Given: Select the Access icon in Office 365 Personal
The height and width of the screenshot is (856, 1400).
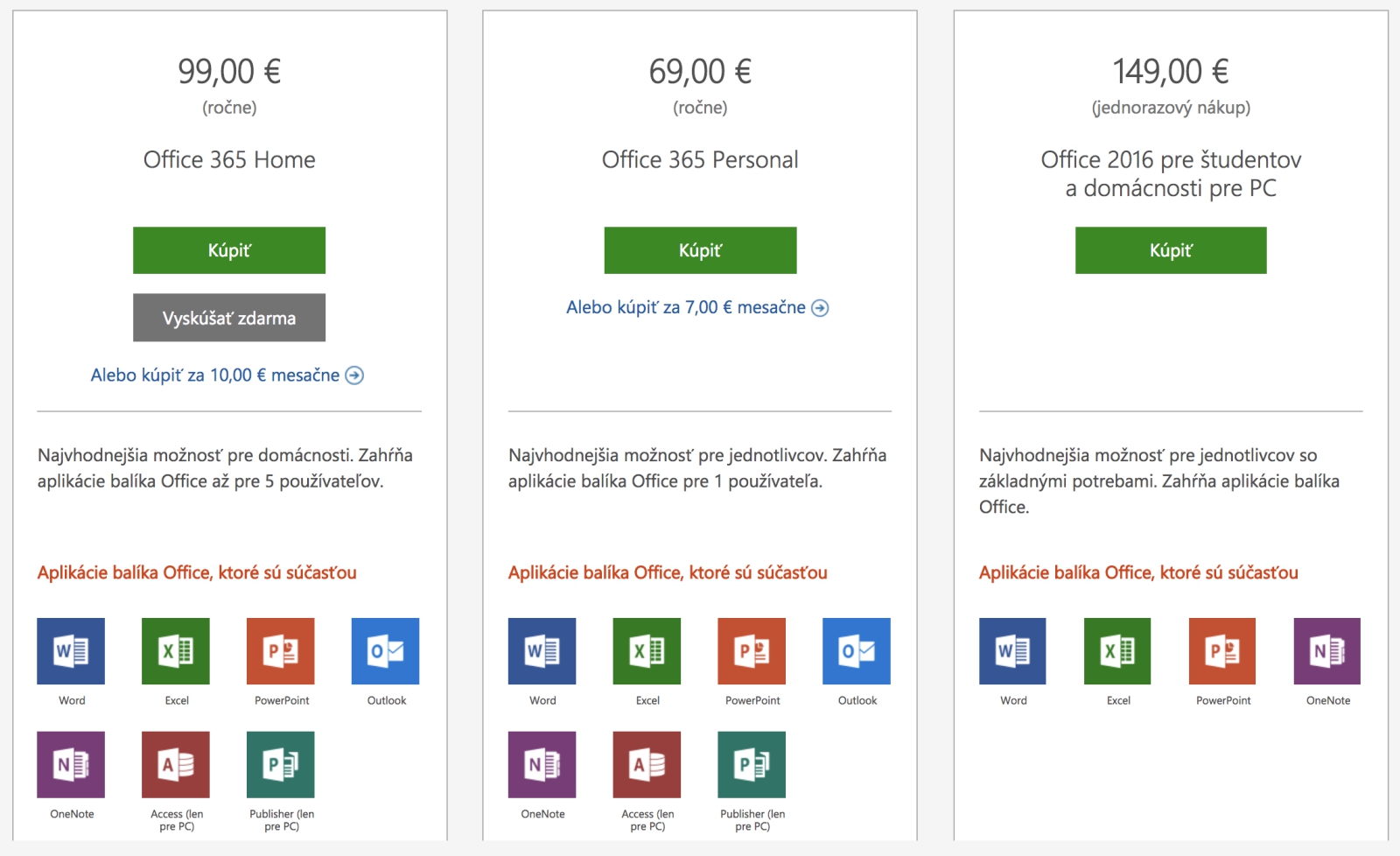Looking at the screenshot, I should point(647,765).
